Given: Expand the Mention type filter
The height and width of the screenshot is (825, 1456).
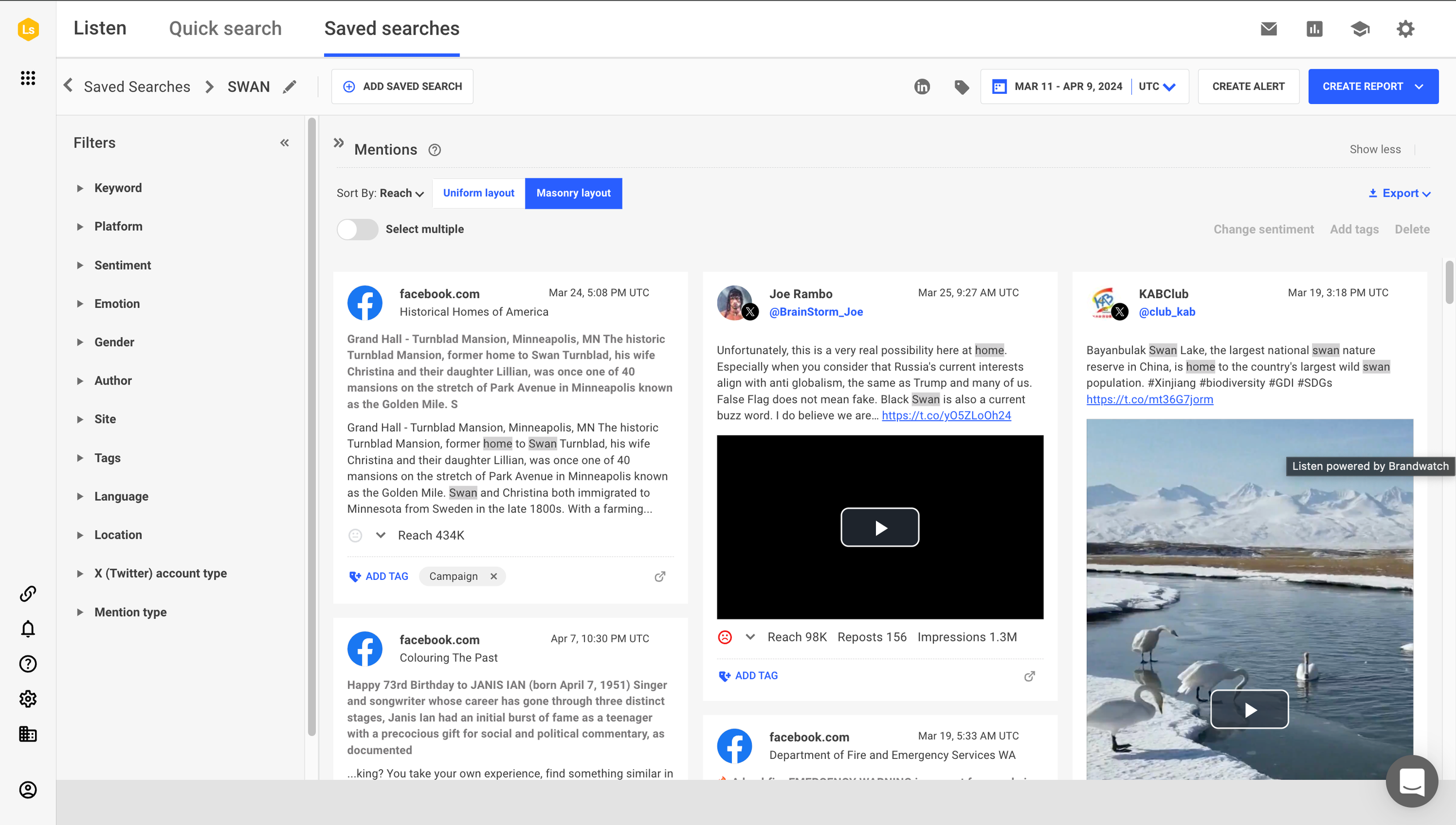Looking at the screenshot, I should point(130,612).
